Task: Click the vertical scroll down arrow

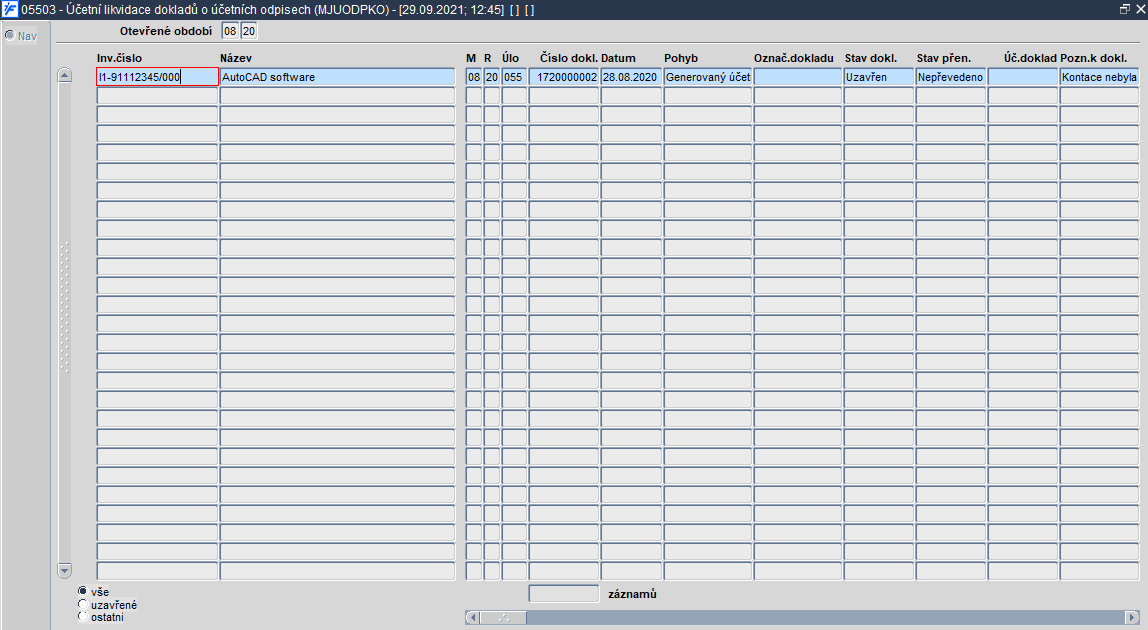Action: [64, 570]
